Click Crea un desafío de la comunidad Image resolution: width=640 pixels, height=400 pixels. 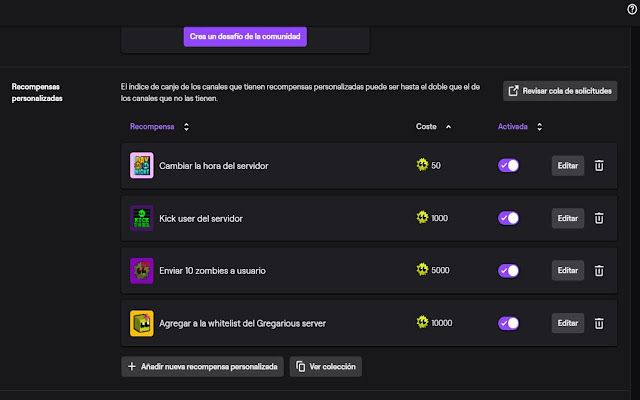(245, 37)
